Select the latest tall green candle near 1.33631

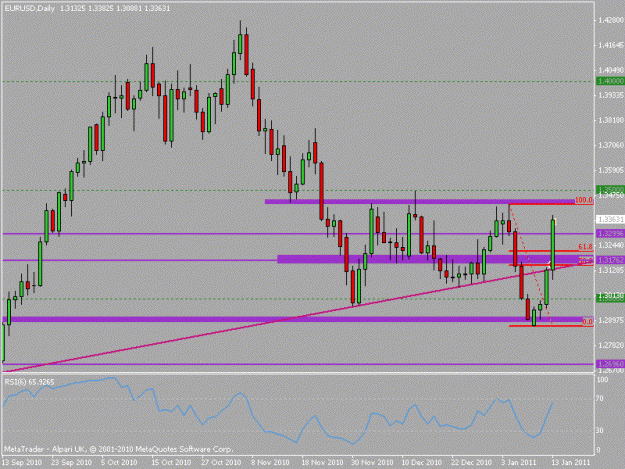553,245
